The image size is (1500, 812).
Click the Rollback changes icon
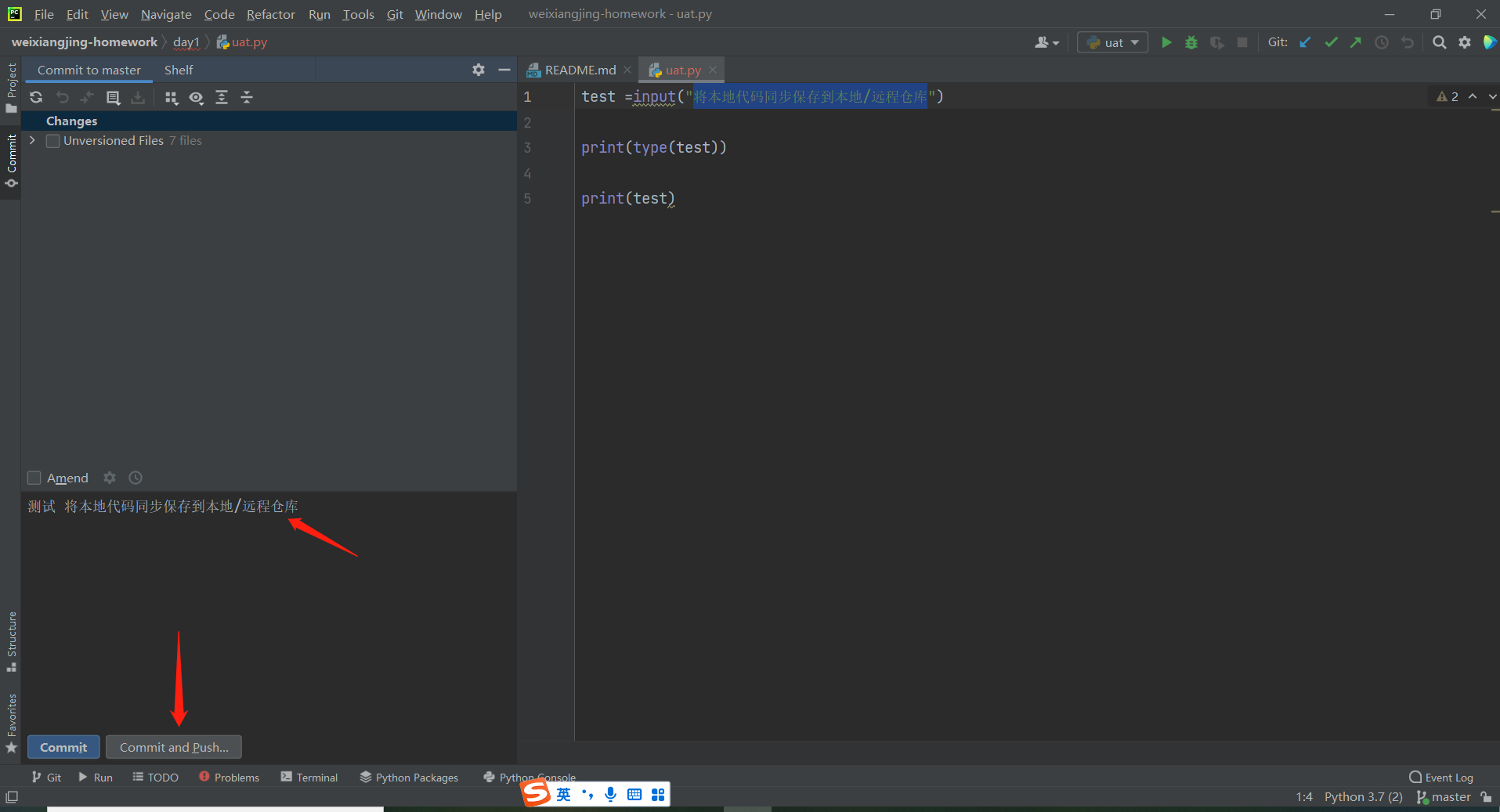click(62, 97)
